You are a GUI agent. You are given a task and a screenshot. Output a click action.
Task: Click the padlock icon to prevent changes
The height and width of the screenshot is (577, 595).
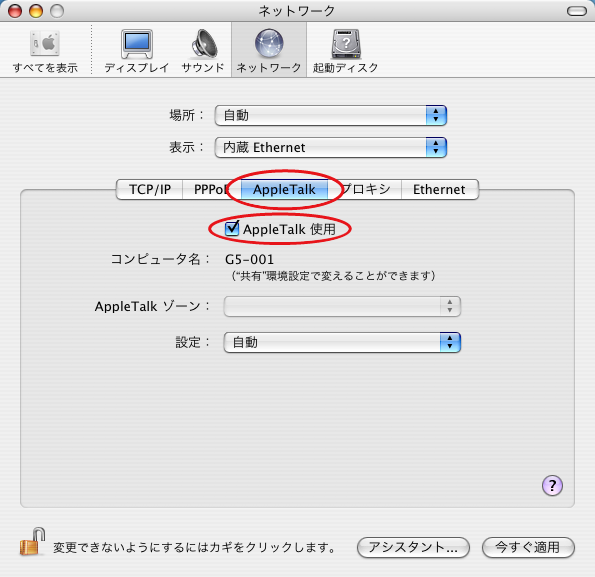(x=33, y=542)
